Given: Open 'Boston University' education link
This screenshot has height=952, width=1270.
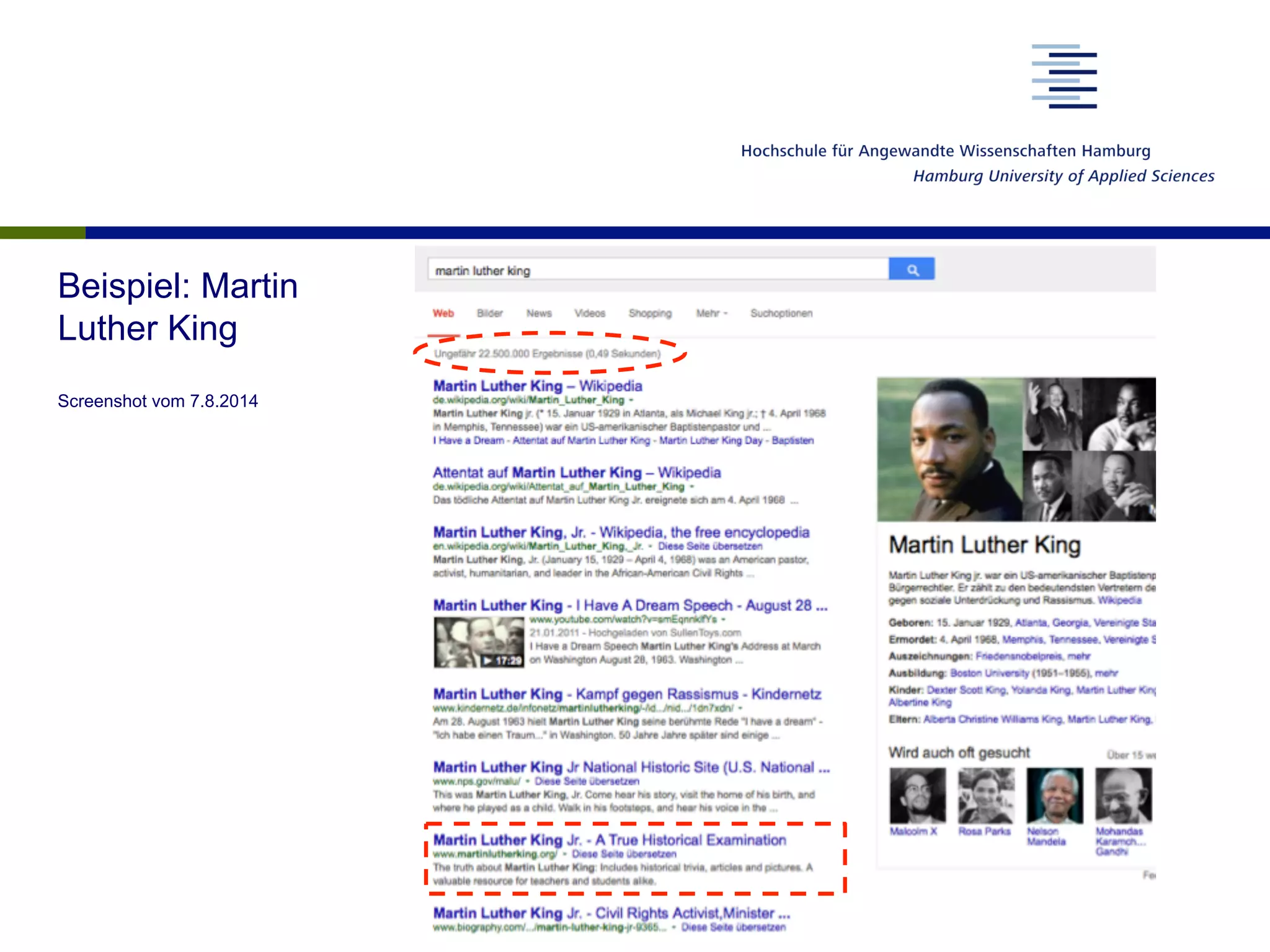Looking at the screenshot, I should [990, 673].
